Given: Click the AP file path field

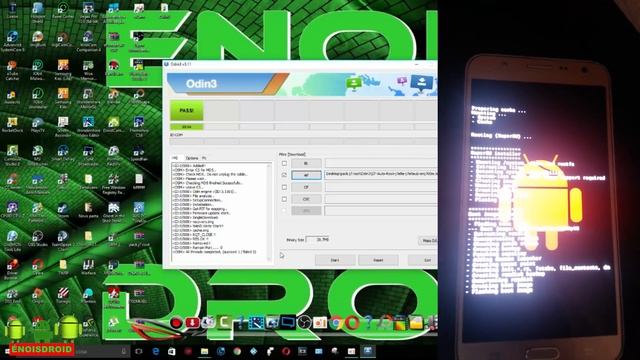Looking at the screenshot, I should tap(381, 175).
